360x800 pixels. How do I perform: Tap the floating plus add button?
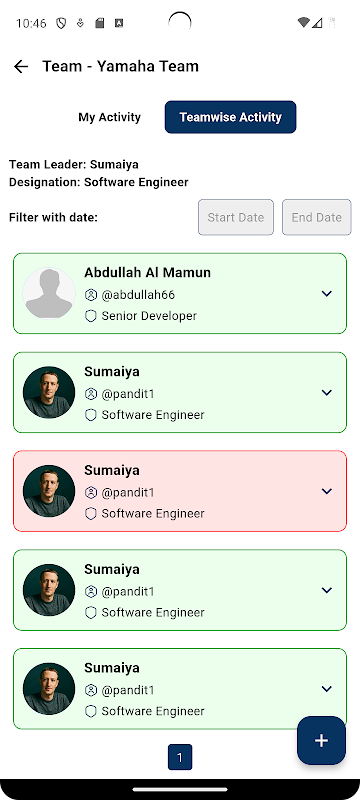tap(321, 740)
